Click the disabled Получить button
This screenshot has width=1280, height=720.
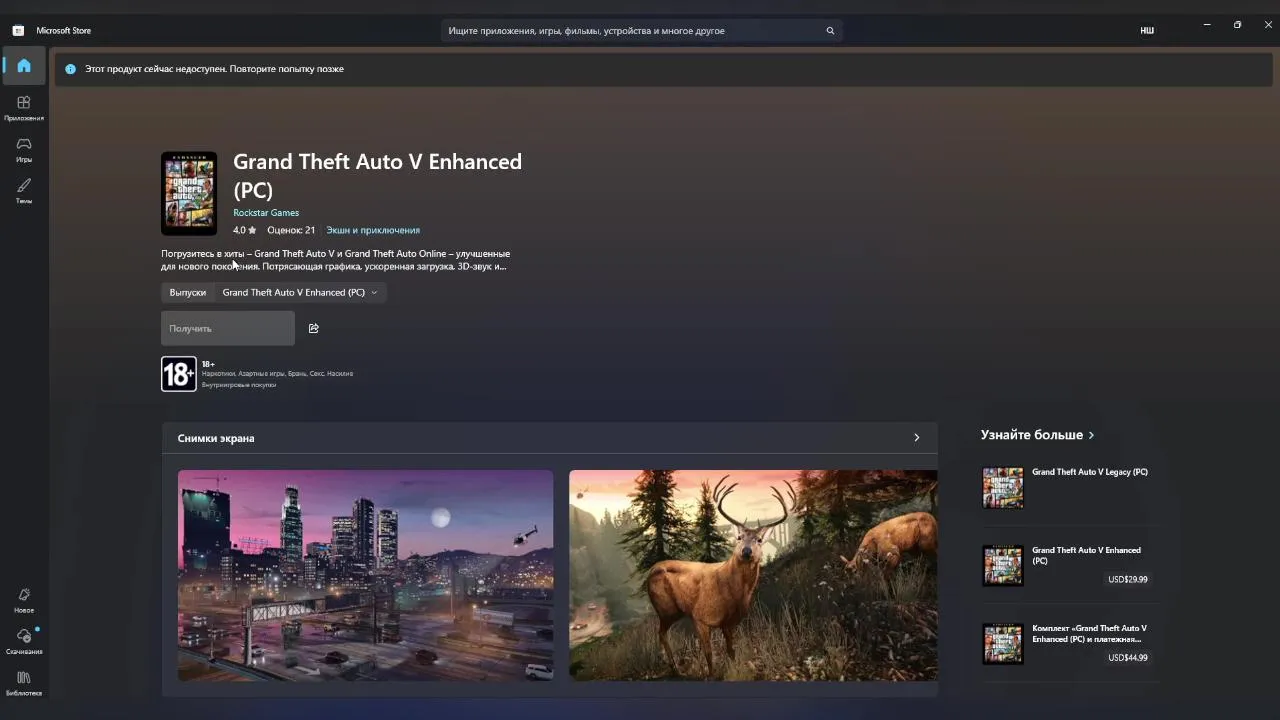coord(228,328)
